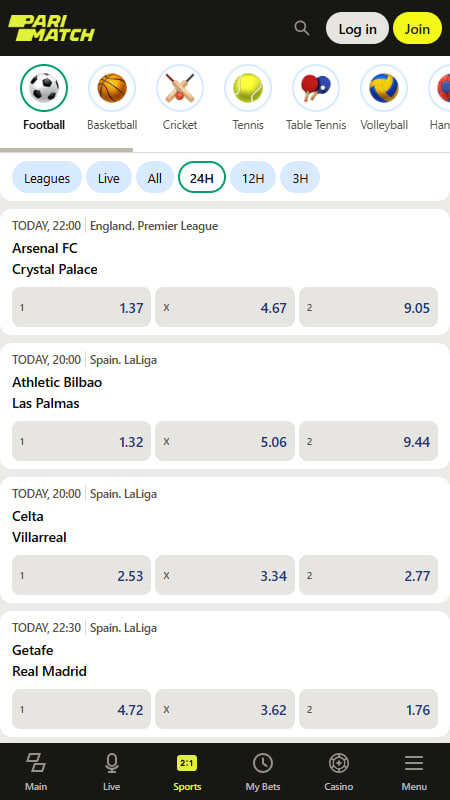Filter matches by 3H
Screen dimensions: 450x800
(300, 177)
